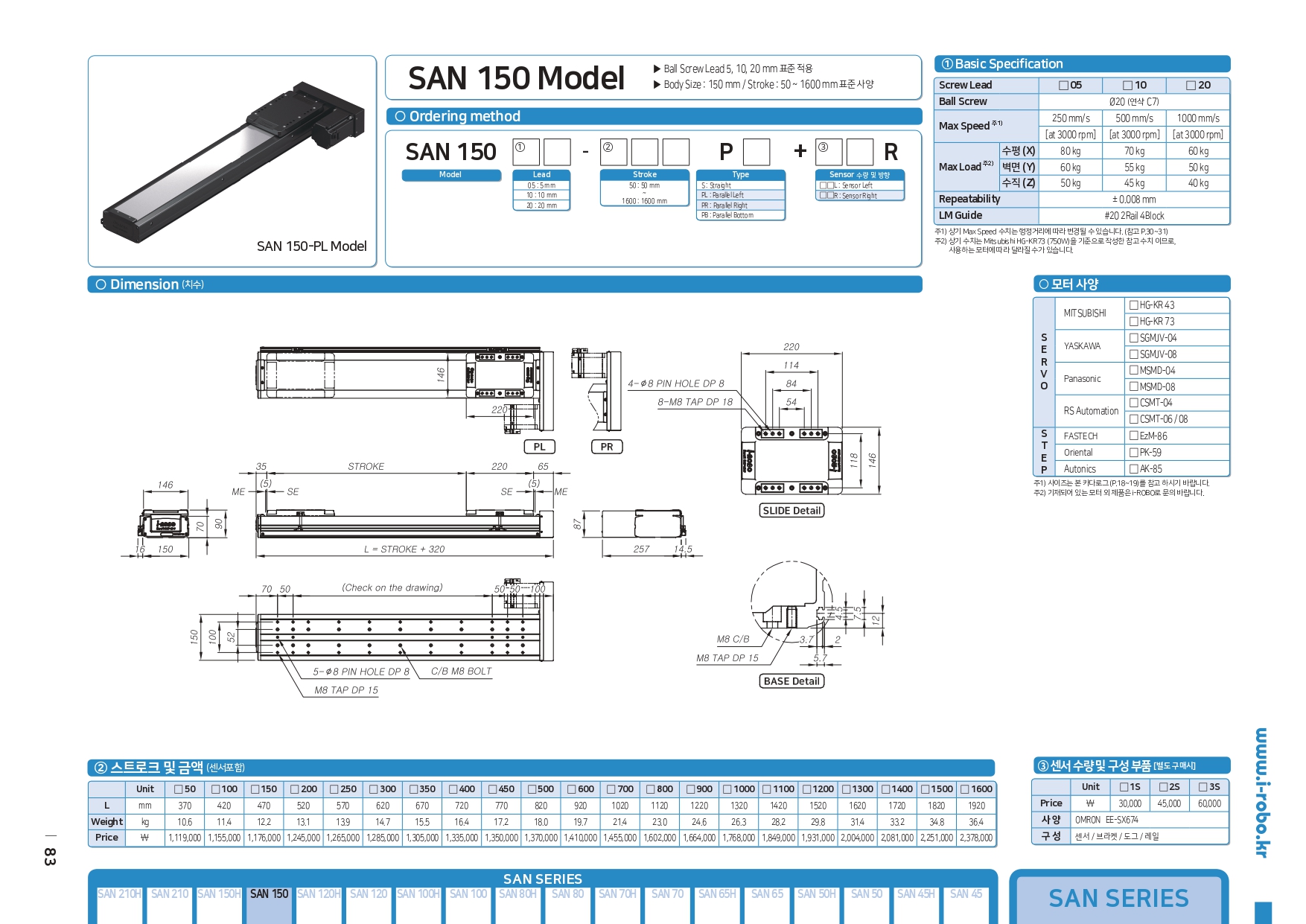1306x924 pixels.
Task: Check the Screw Lead 05 checkbox
Action: pos(1064,86)
